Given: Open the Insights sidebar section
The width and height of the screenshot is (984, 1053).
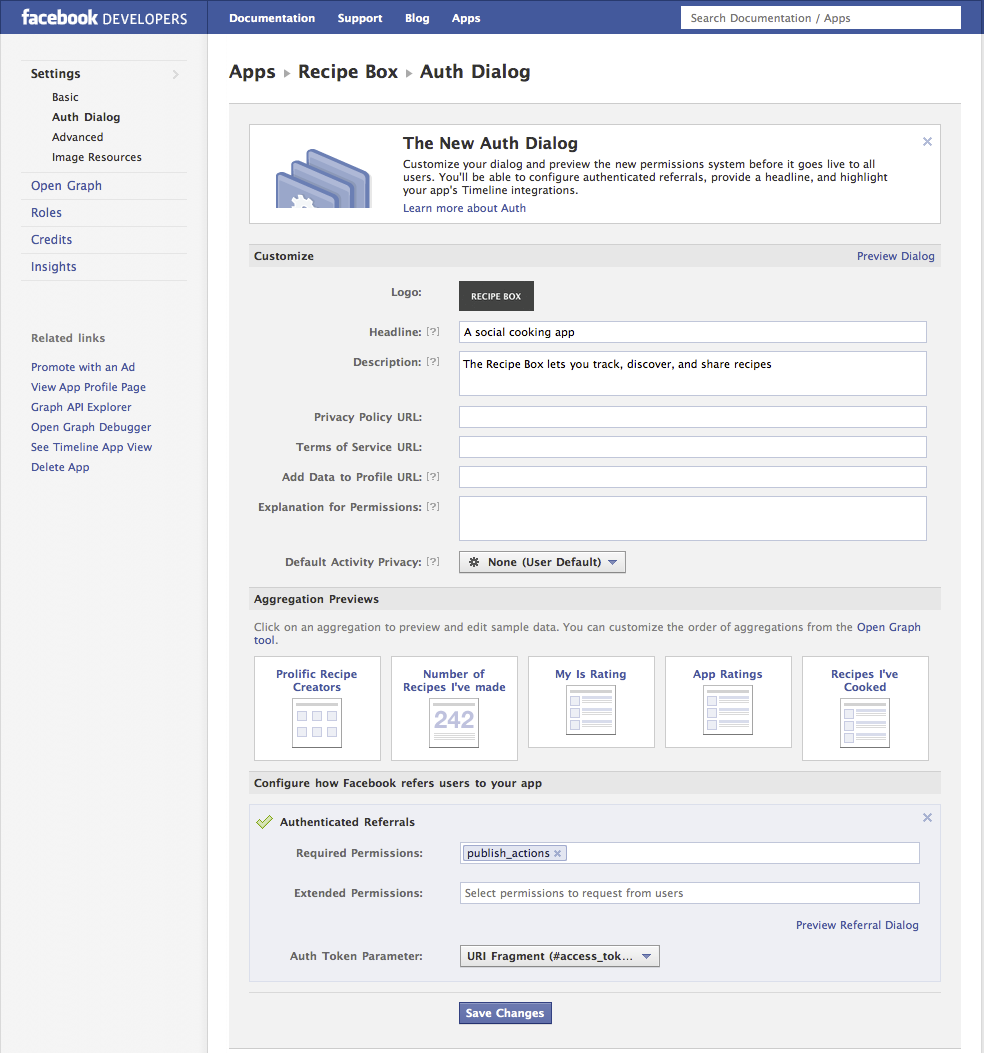Looking at the screenshot, I should click(54, 267).
